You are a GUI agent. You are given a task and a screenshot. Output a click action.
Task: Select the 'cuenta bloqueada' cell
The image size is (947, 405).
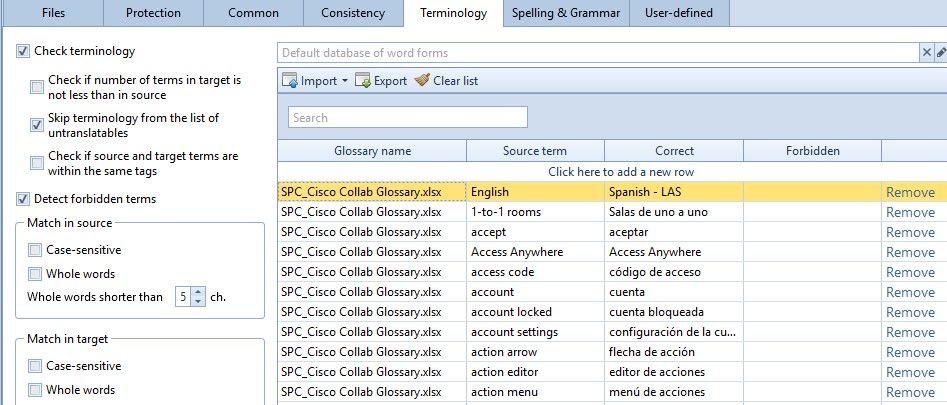click(674, 312)
